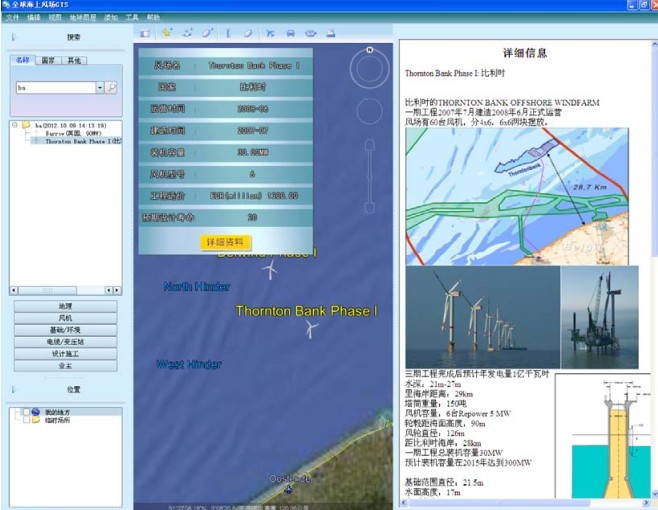Click left arrow of results tree scrollbar

14,290
